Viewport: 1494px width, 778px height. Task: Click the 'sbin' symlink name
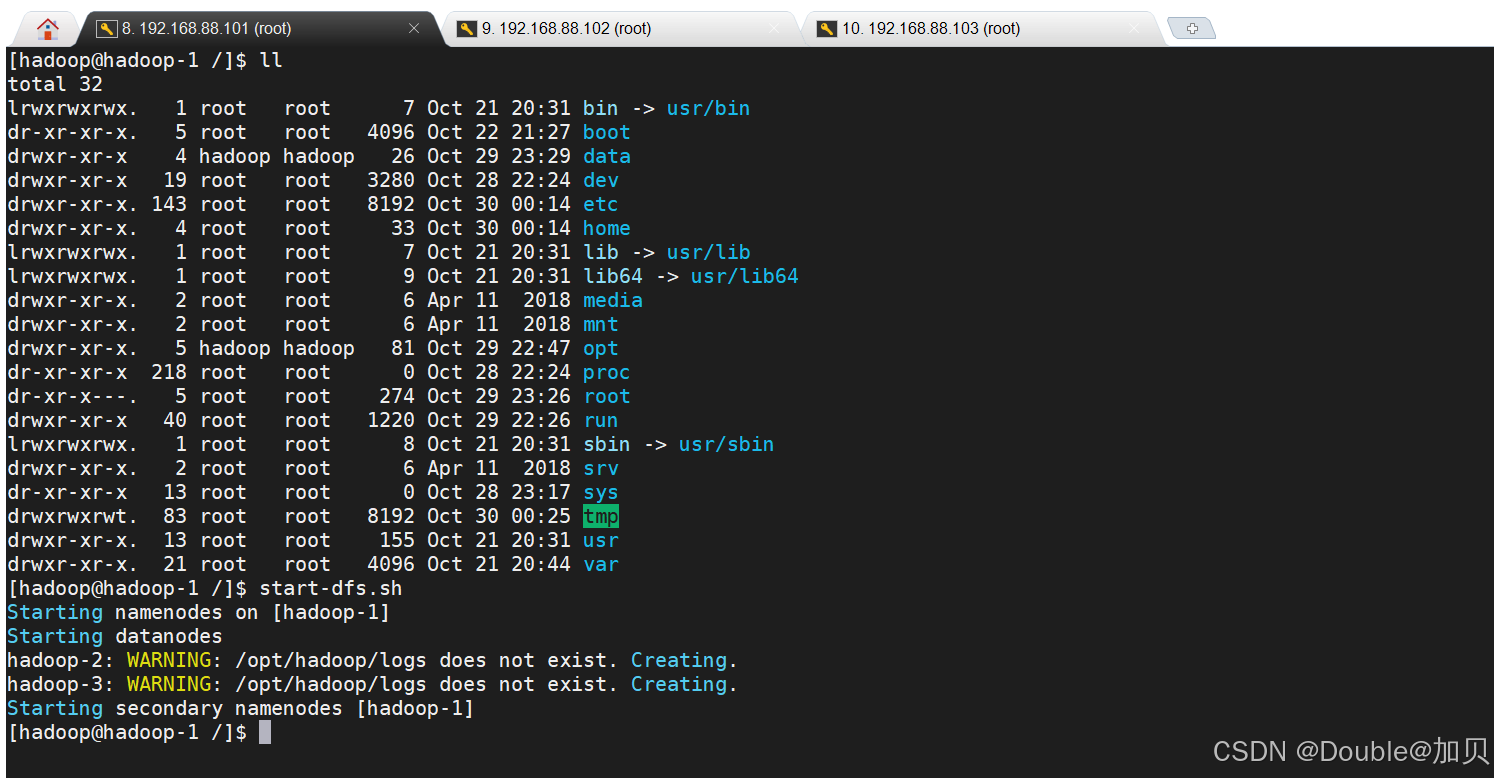[607, 444]
